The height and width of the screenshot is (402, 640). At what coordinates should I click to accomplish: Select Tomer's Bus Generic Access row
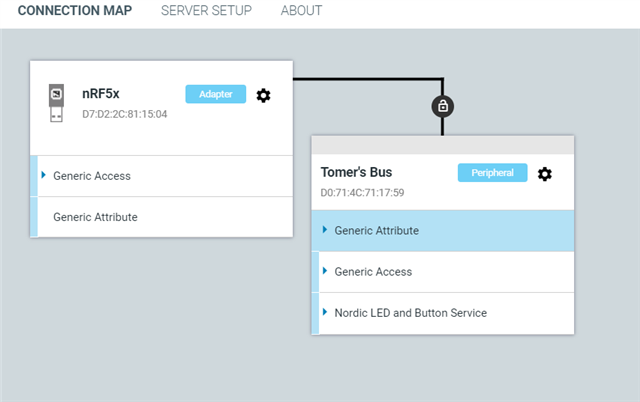pyautogui.click(x=373, y=272)
